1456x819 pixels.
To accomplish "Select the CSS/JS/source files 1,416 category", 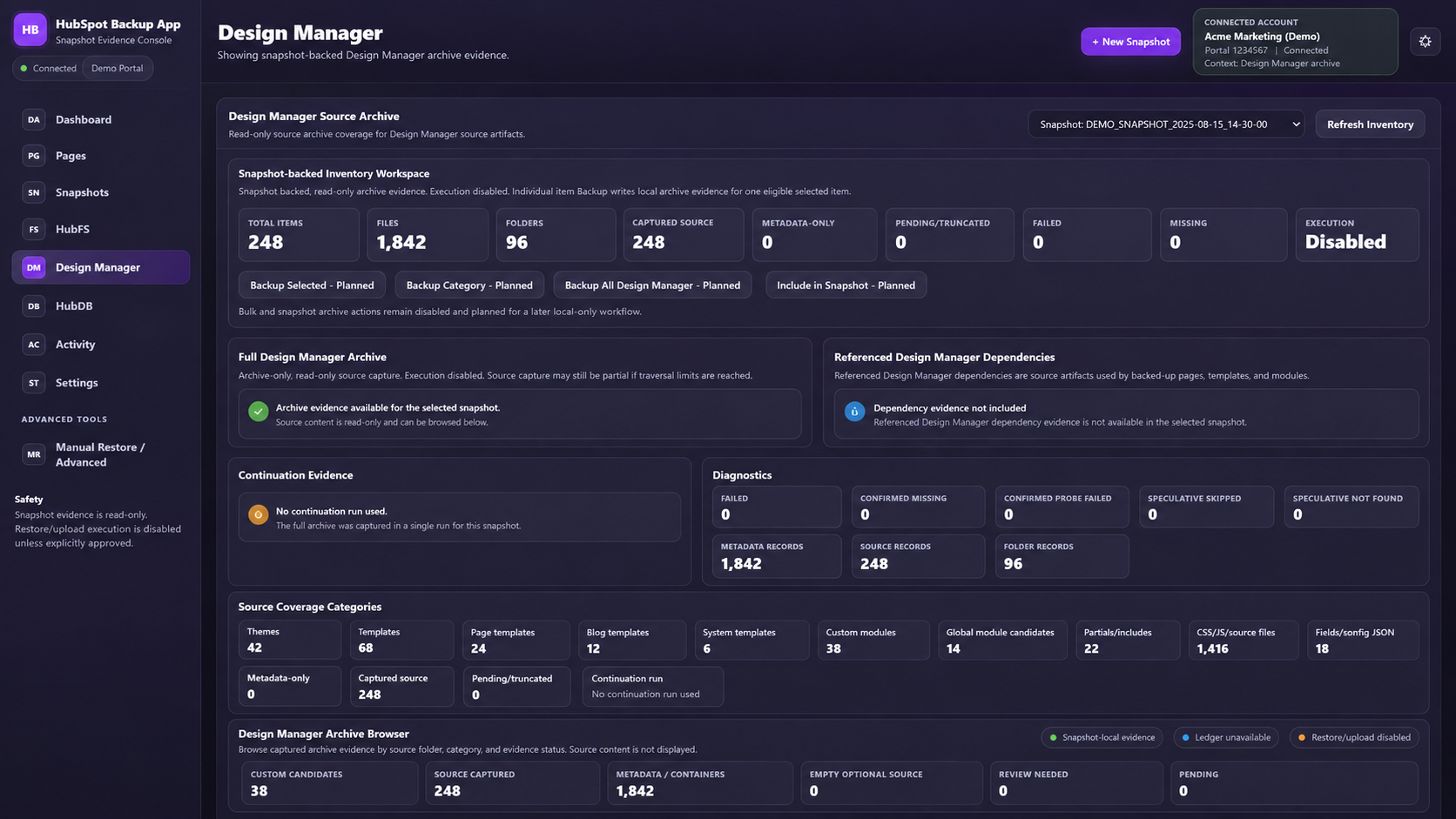I will [1244, 640].
